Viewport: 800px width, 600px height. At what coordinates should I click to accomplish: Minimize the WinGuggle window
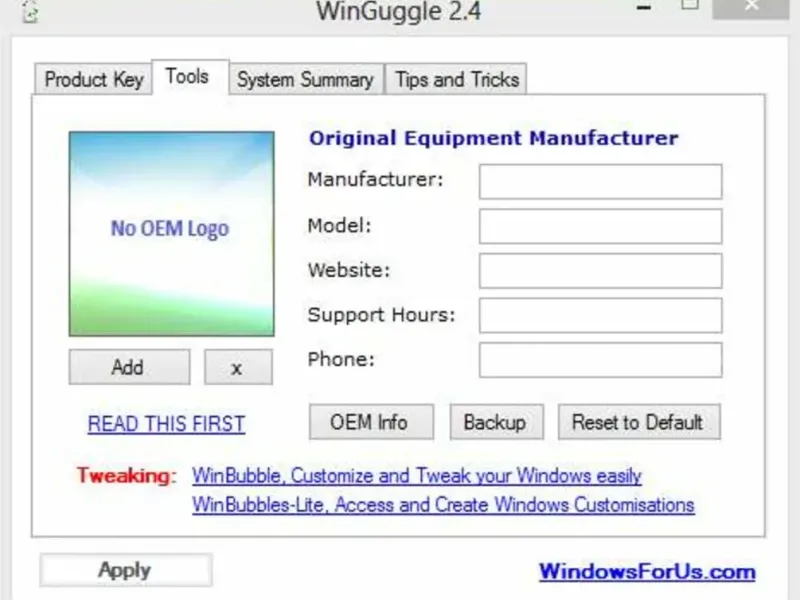pos(644,7)
